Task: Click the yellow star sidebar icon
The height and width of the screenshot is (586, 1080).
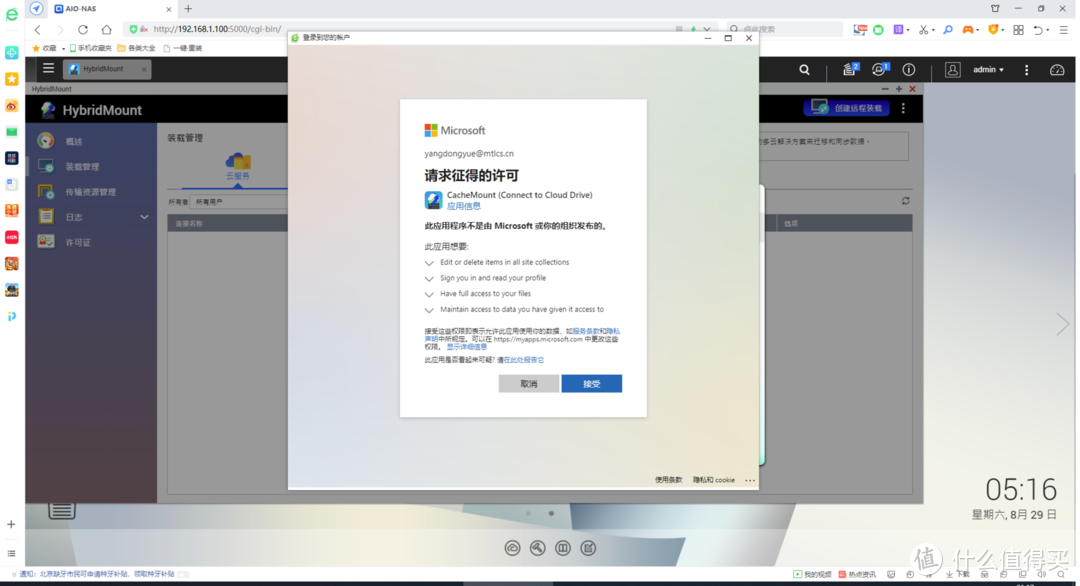Action: point(12,79)
